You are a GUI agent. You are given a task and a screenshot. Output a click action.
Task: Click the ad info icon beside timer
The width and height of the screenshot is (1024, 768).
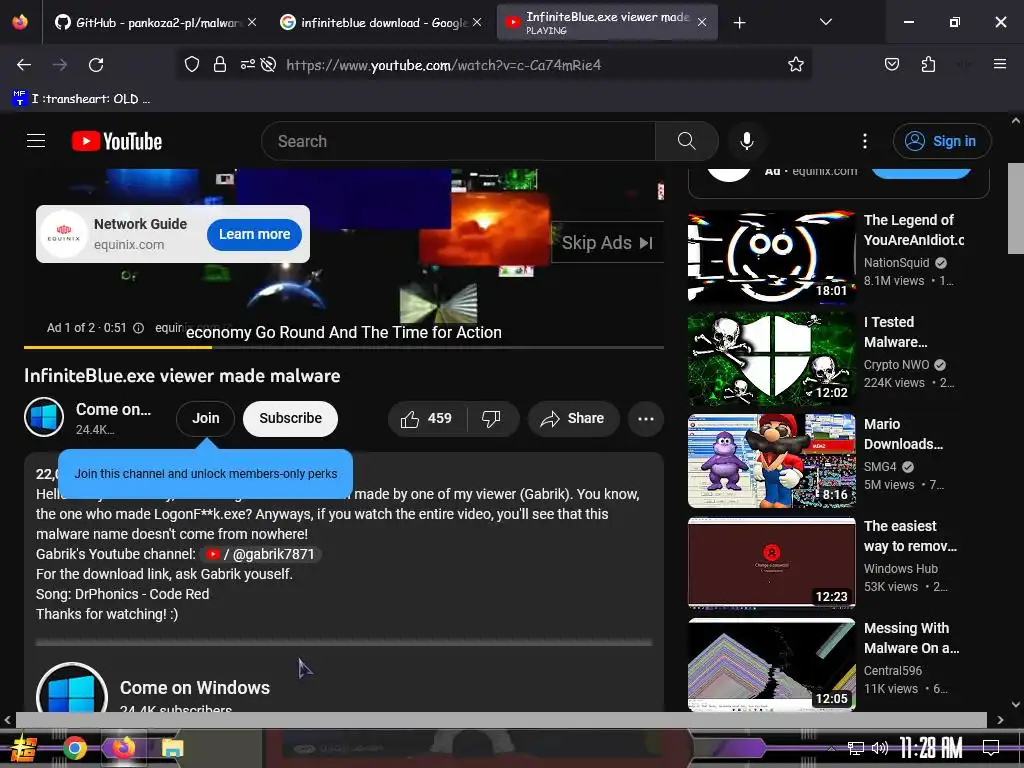point(138,328)
